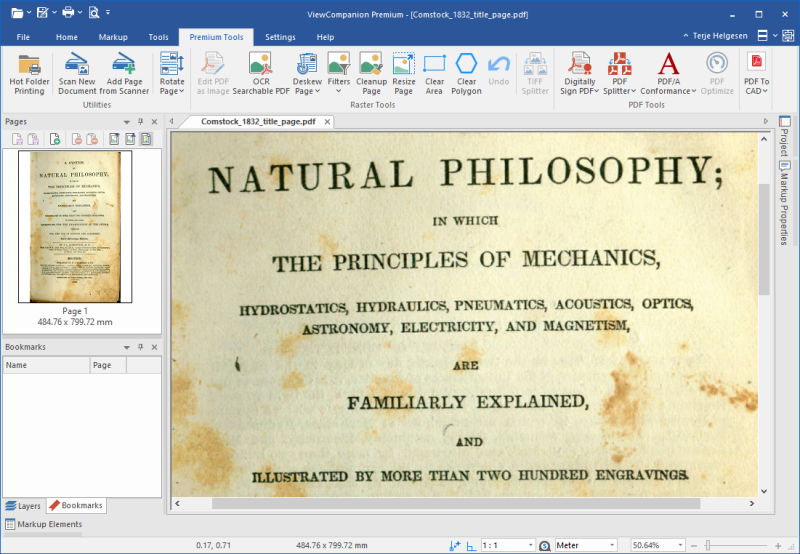Click the vertical scrollbar of the document view
The image size is (800, 554).
764,239
